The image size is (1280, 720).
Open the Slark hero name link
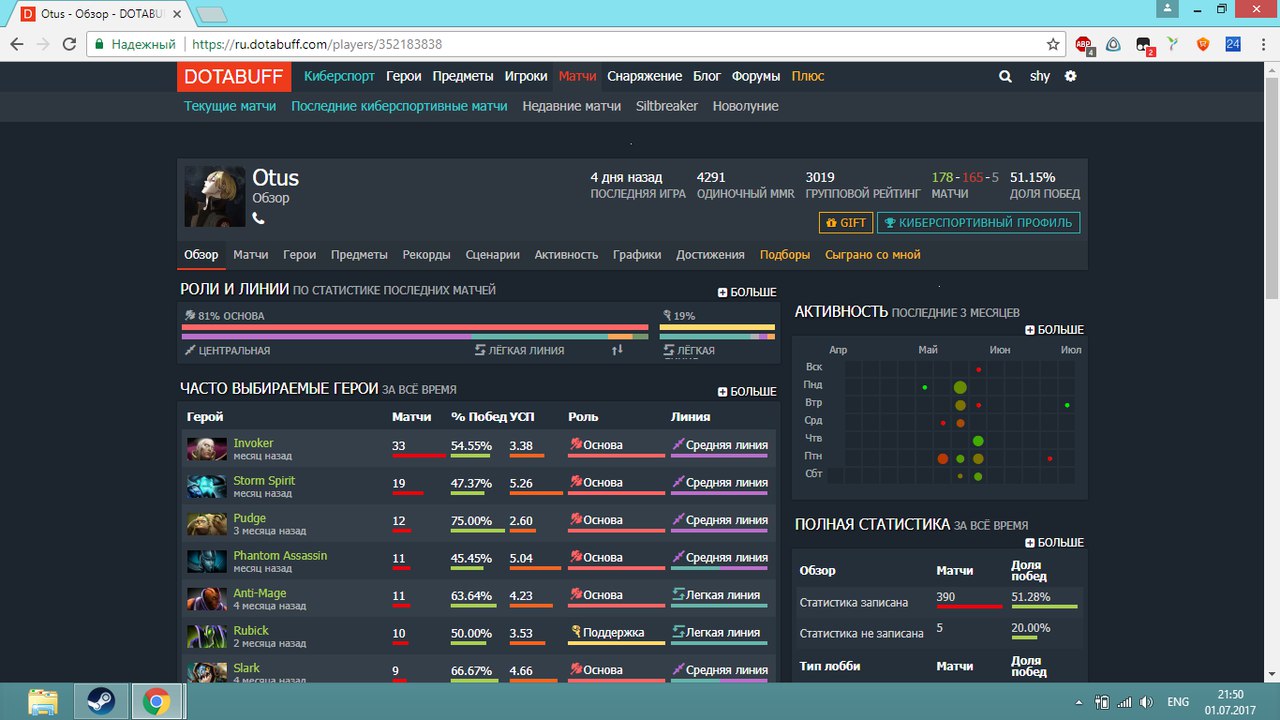click(246, 668)
